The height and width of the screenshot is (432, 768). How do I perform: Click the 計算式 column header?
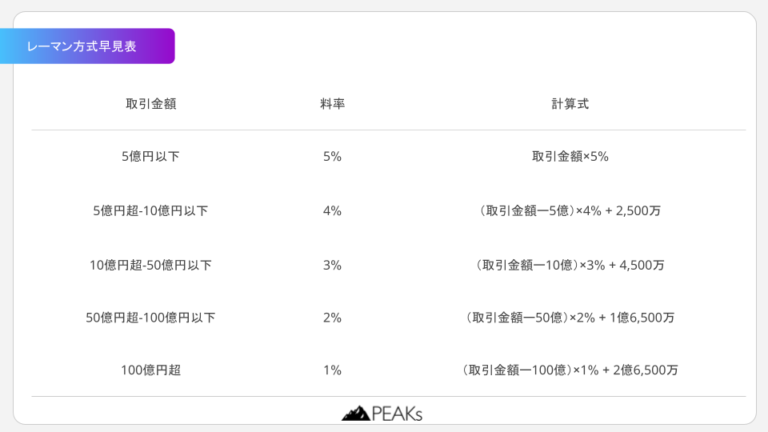570,103
